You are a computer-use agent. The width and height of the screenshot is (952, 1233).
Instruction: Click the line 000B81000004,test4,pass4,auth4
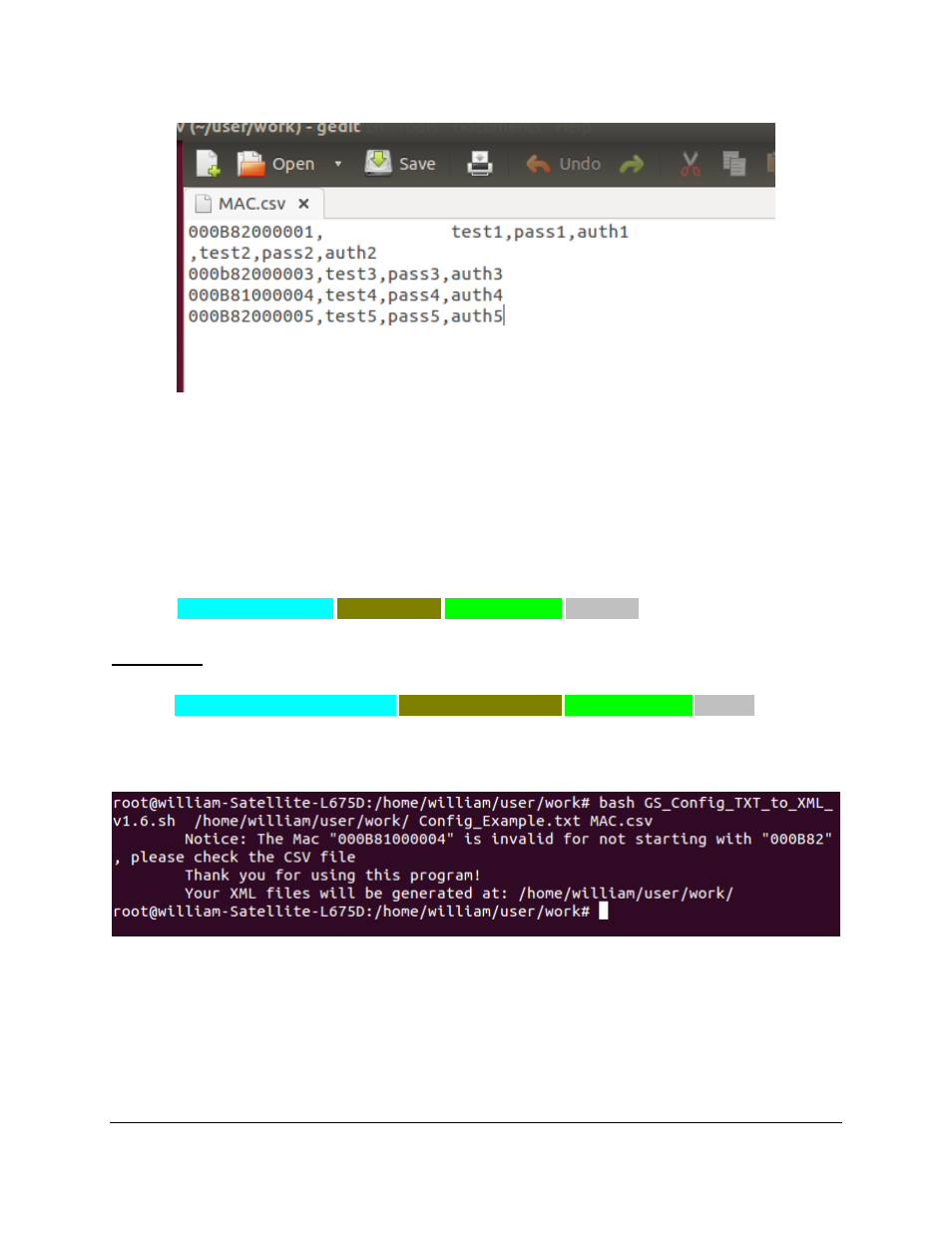(345, 295)
